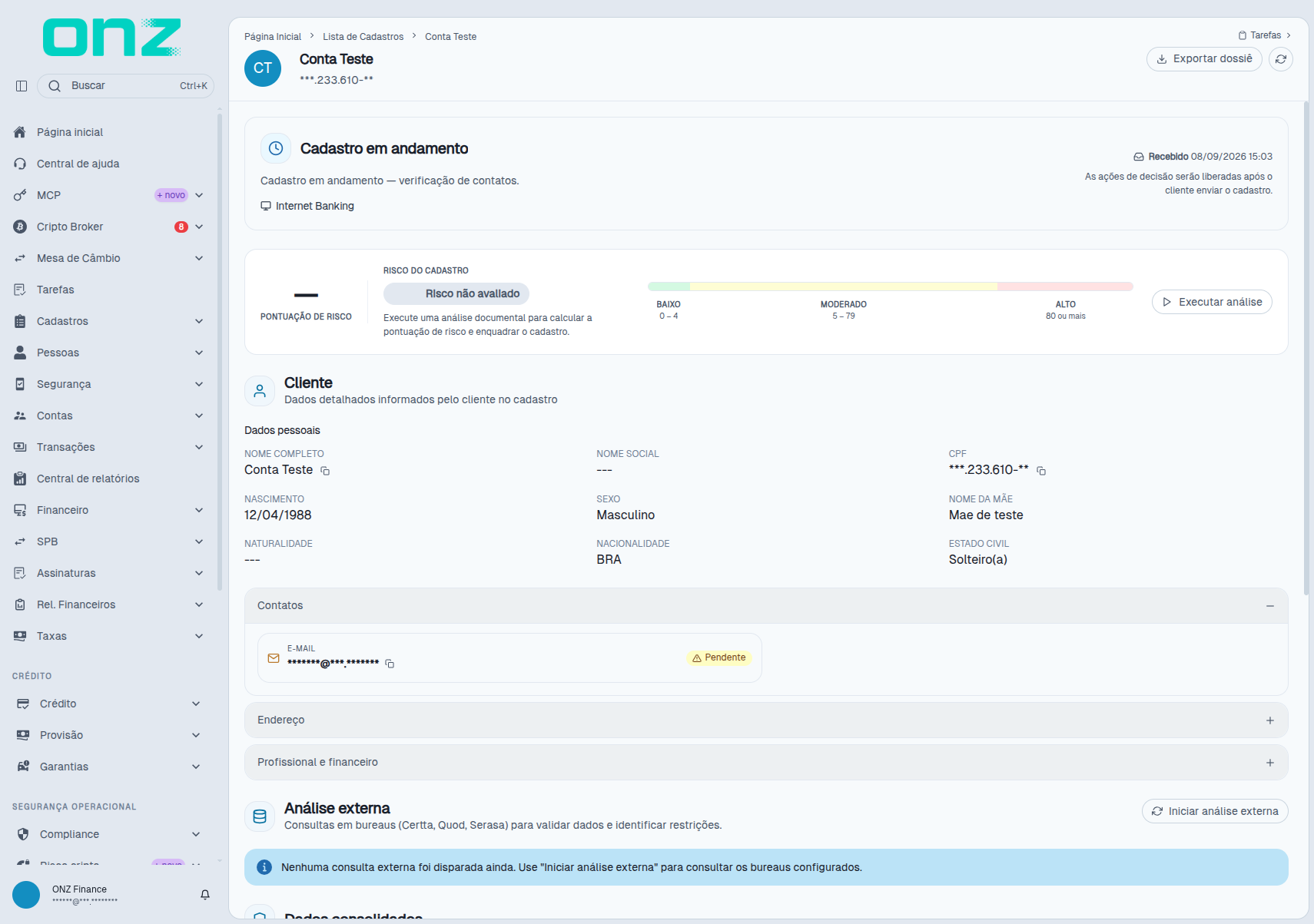Click Exportar dossiê button
The image size is (1314, 924).
(x=1204, y=59)
